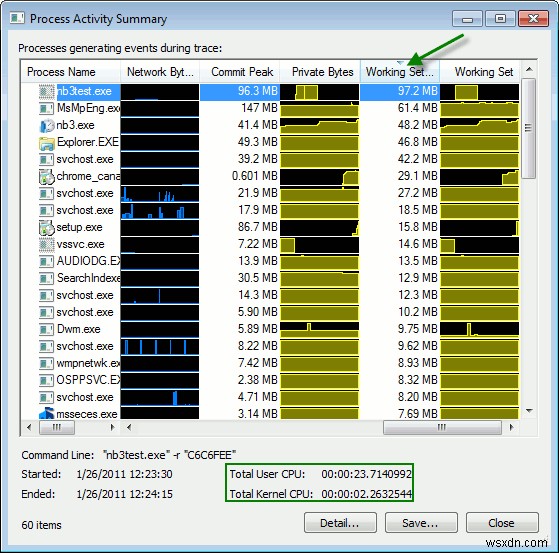Sort by Network Bytes column header
This screenshot has height=553, width=559.
(x=160, y=72)
